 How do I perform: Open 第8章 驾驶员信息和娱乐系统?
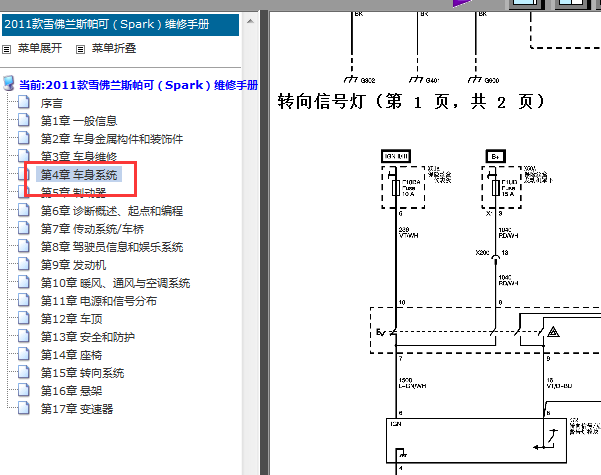[112, 247]
